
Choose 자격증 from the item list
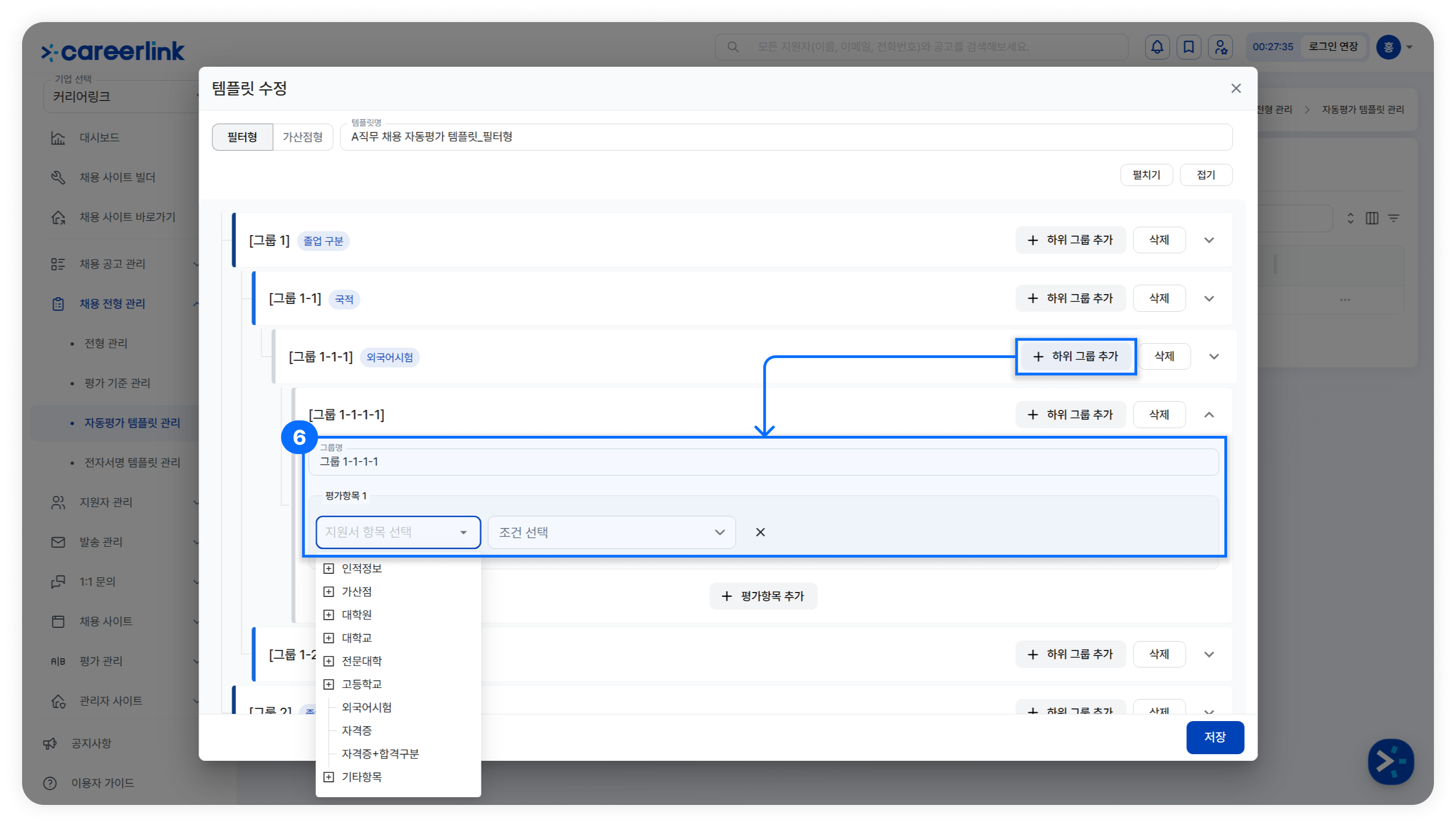pos(356,730)
